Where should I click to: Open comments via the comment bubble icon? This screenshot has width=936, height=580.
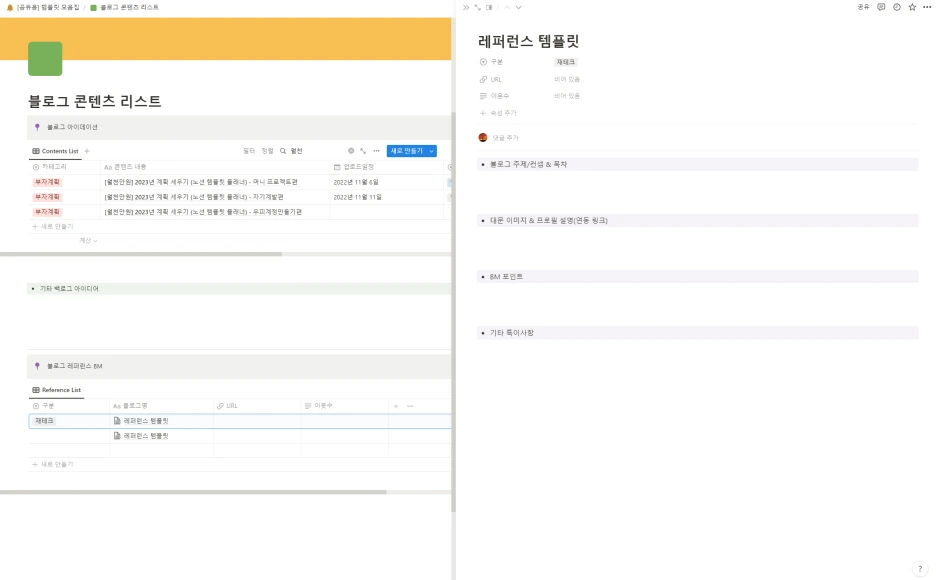pos(881,7)
